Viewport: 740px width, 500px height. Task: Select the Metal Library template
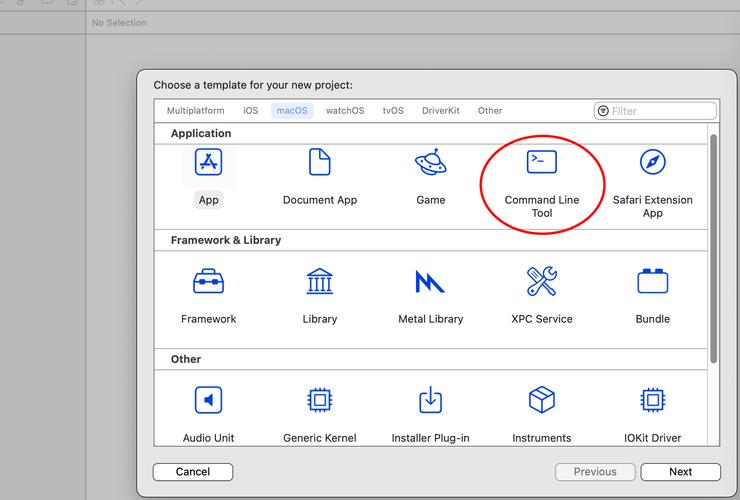[430, 282]
